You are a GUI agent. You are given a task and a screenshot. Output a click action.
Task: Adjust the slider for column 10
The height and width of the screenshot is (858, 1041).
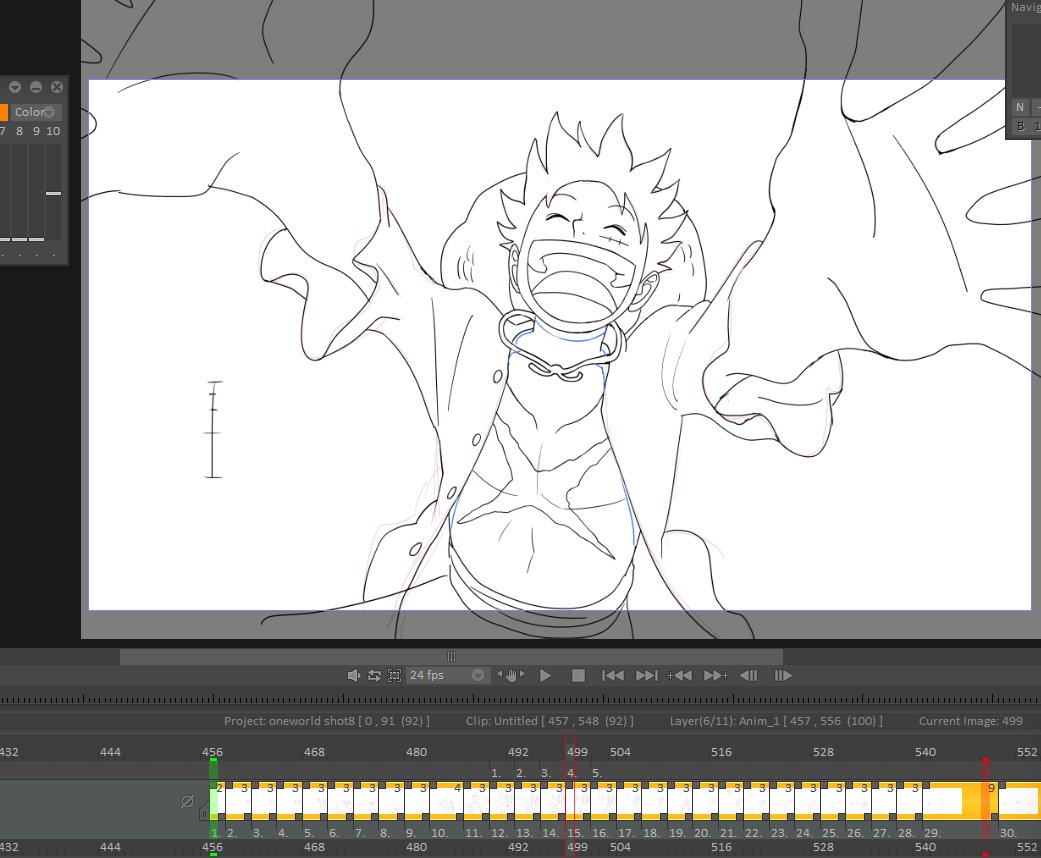(53, 193)
